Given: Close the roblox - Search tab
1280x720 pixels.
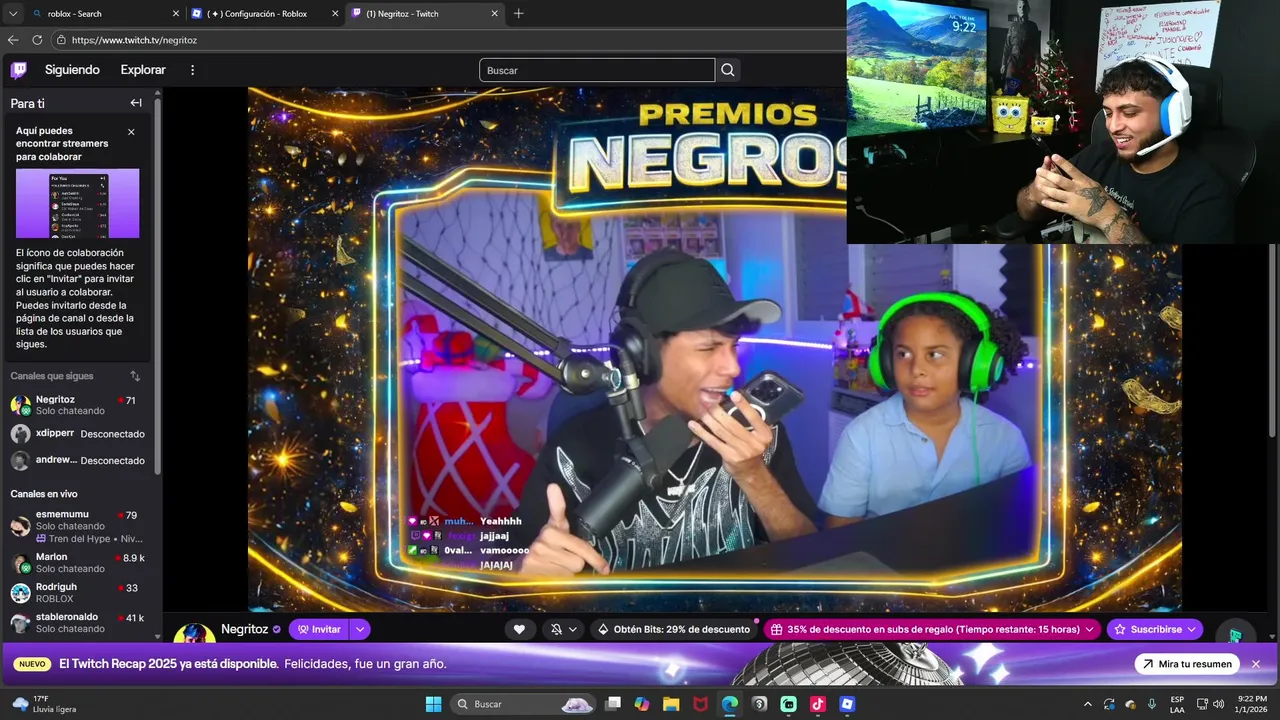Looking at the screenshot, I should (176, 14).
